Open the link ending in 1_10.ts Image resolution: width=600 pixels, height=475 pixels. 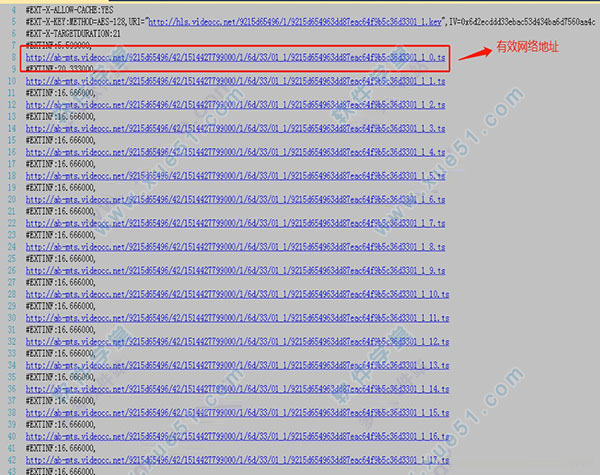(x=238, y=294)
